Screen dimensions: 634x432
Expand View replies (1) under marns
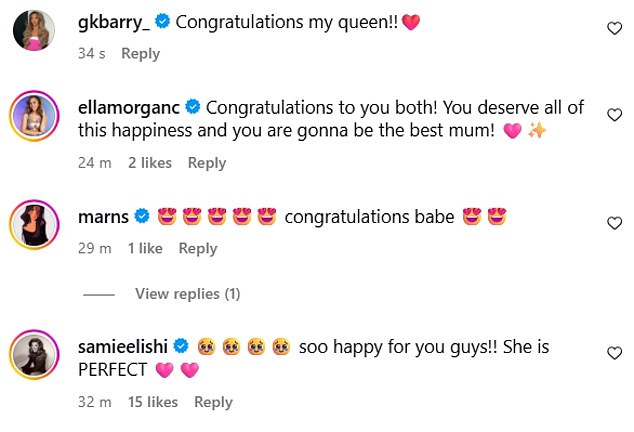(188, 294)
